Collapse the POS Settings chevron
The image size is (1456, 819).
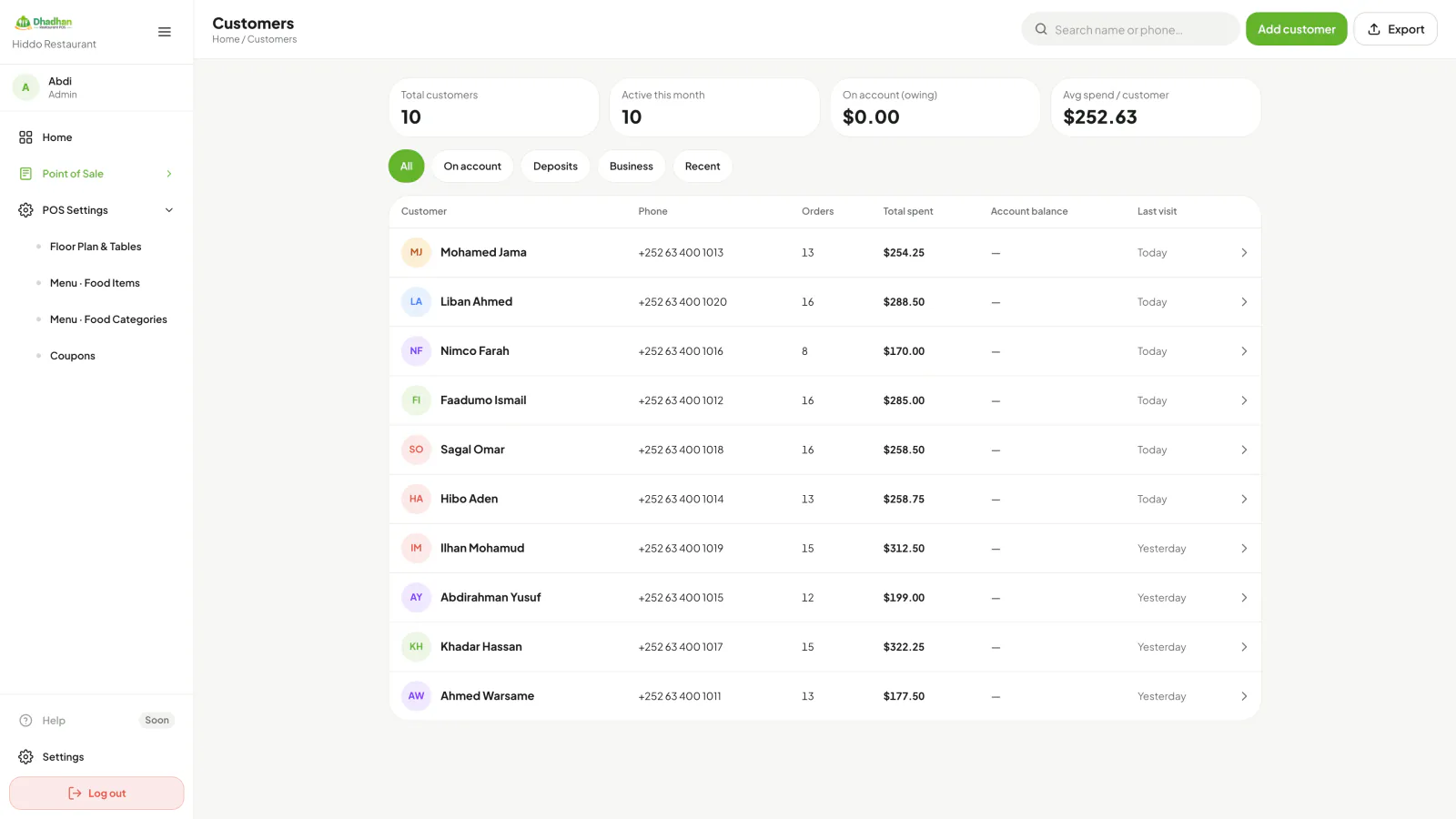[169, 210]
